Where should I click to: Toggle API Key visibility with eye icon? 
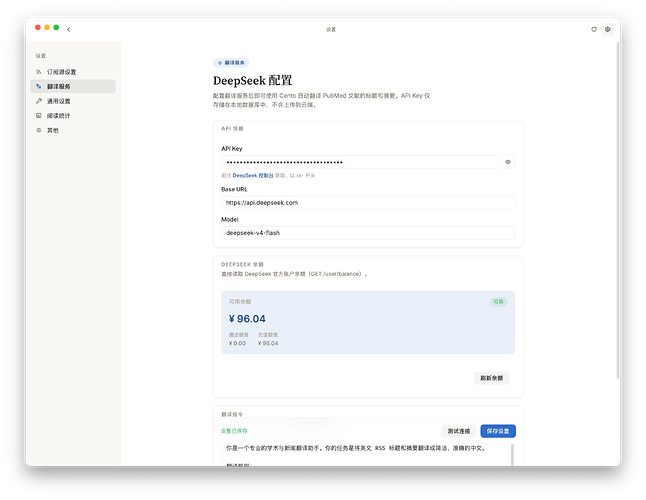pos(508,162)
